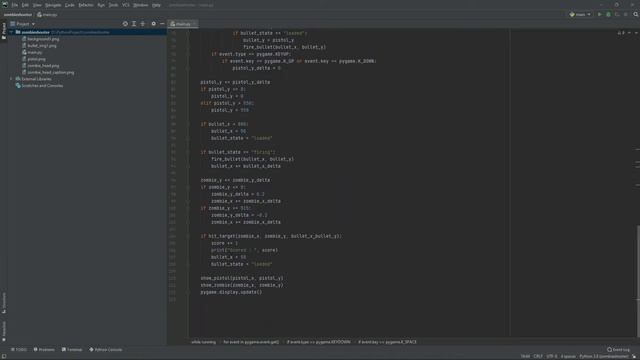Open the Favorites side tab
This screenshot has width=640, height=360.
click(x=4, y=331)
